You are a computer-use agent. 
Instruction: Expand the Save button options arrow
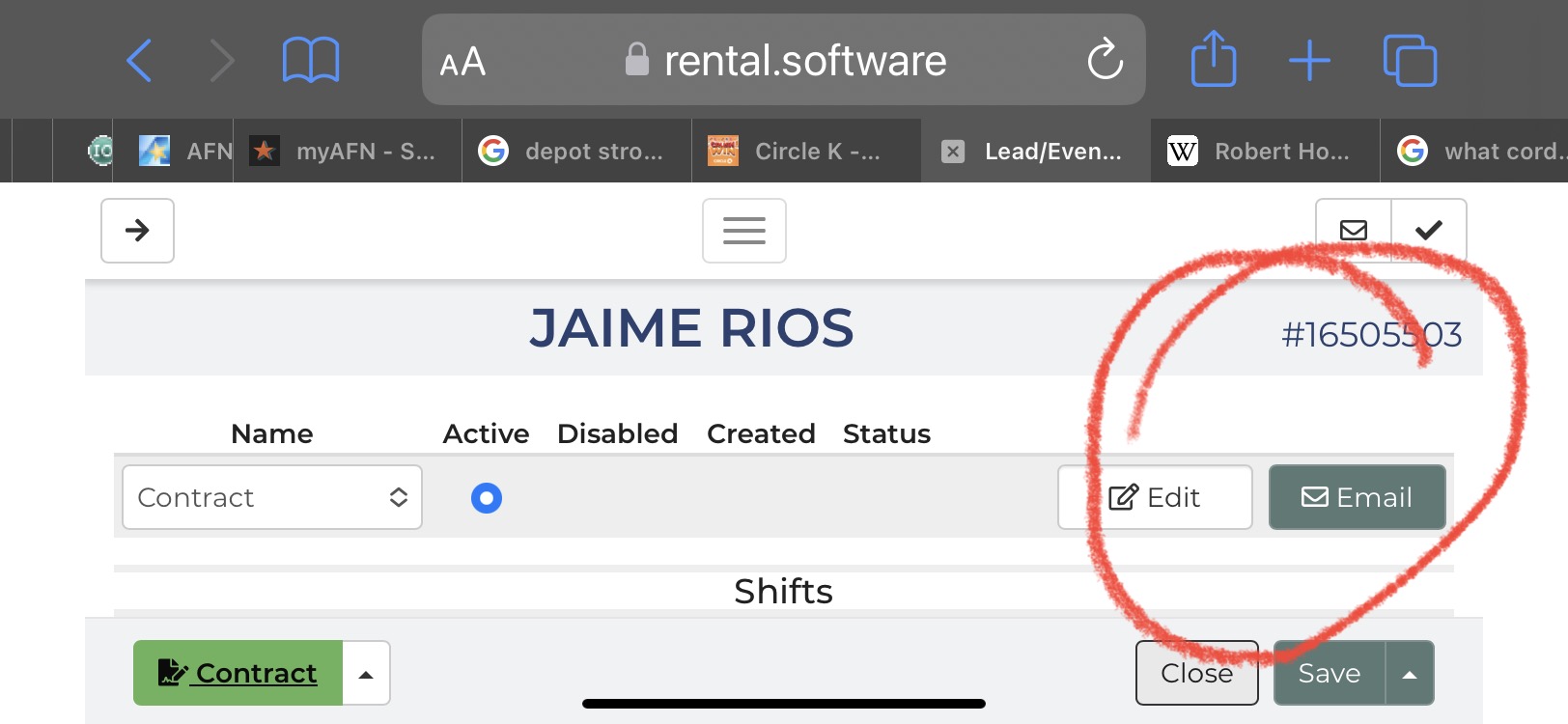click(1410, 674)
